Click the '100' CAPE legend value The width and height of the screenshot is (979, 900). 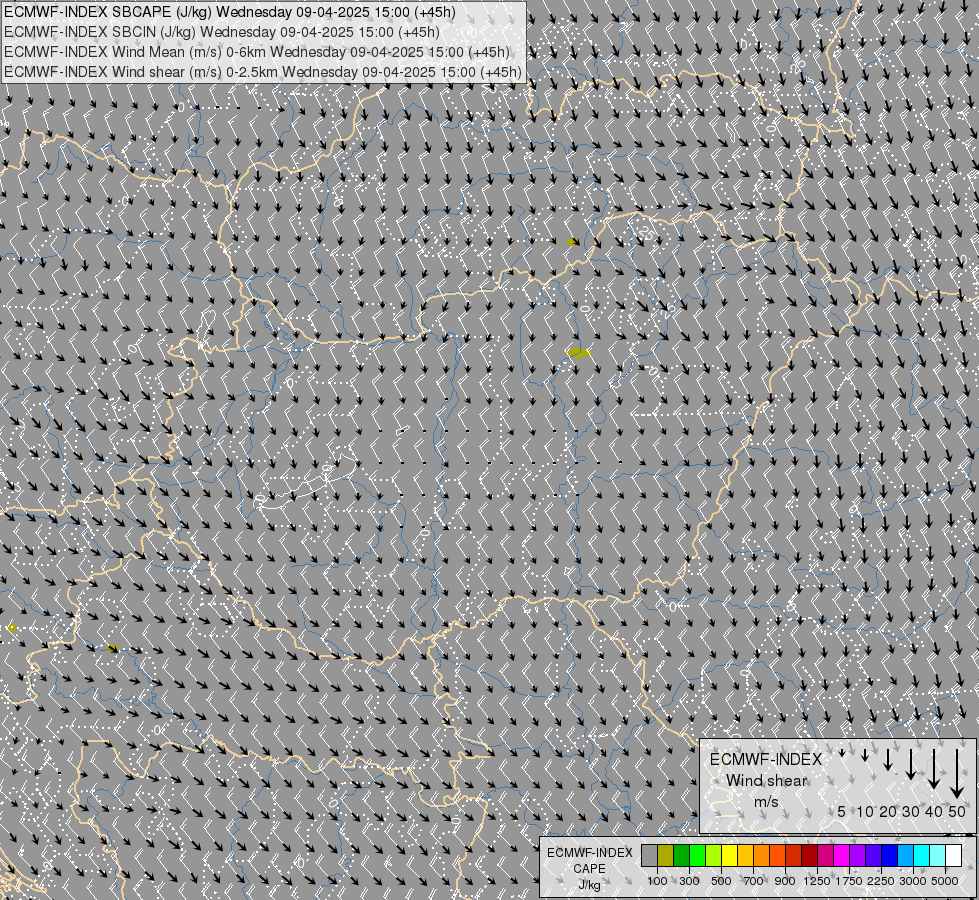pos(657,881)
